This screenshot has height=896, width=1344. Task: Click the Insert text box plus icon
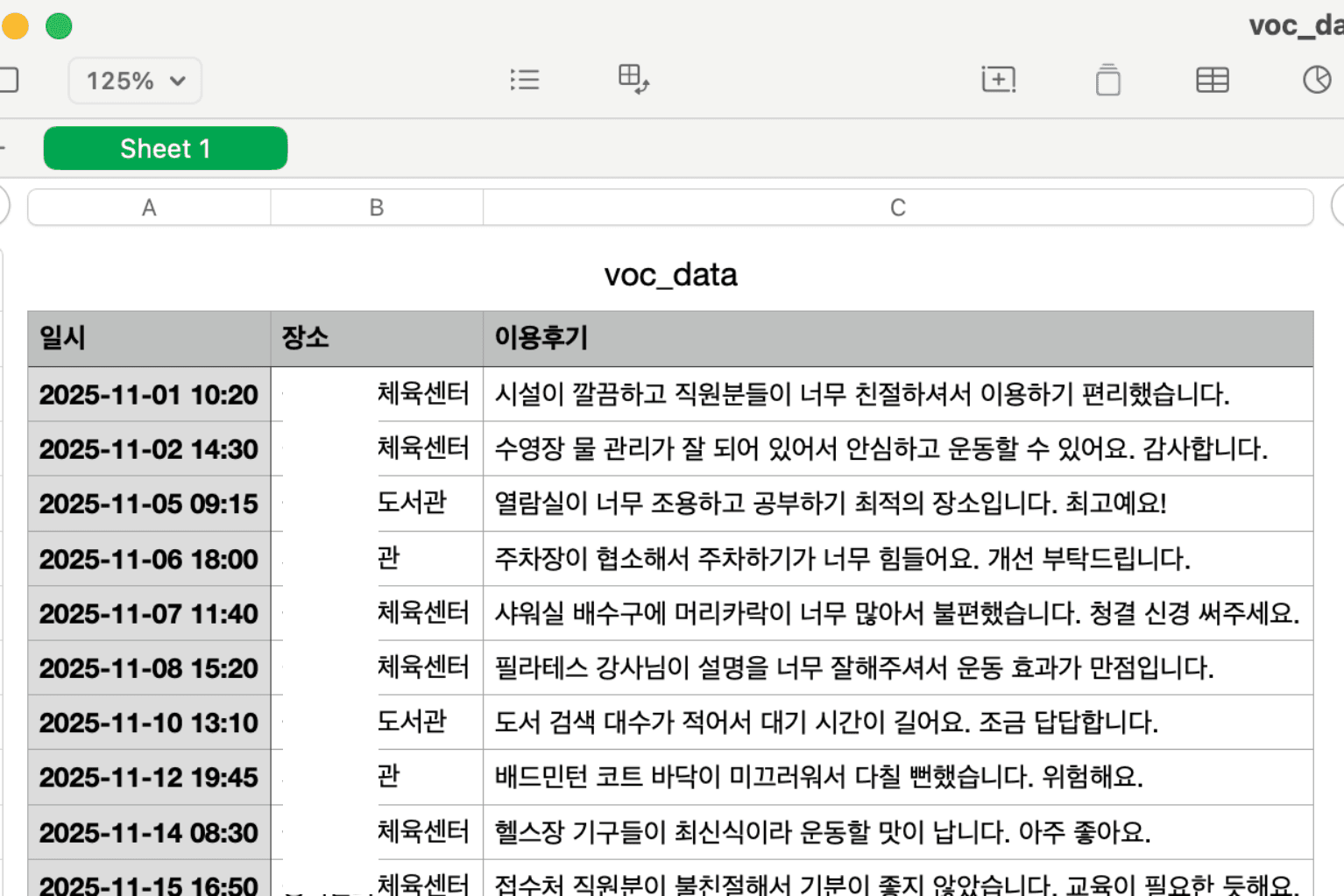(999, 80)
